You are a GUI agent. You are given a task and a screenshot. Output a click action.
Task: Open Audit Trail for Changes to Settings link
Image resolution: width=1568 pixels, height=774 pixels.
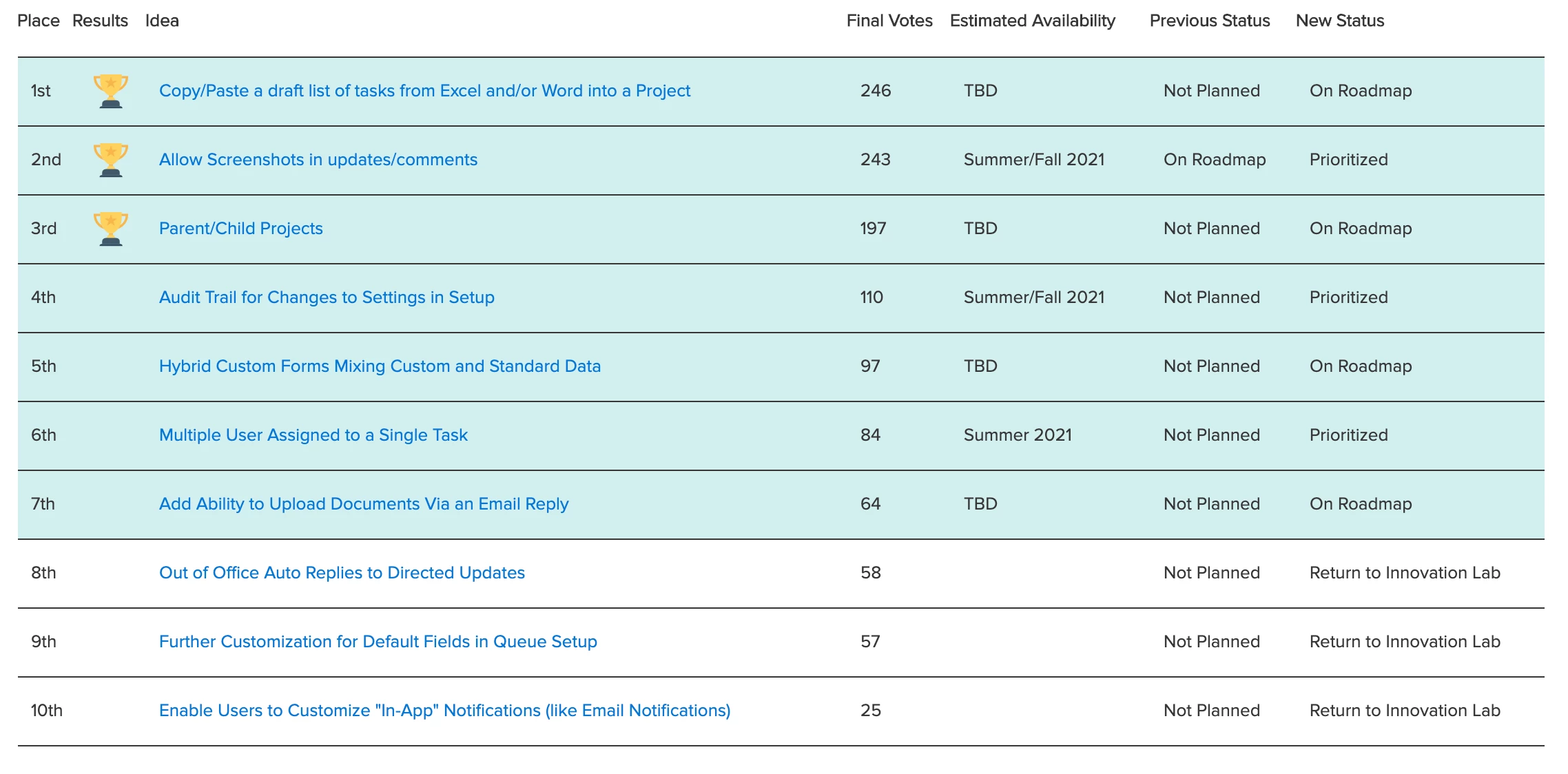click(x=327, y=297)
